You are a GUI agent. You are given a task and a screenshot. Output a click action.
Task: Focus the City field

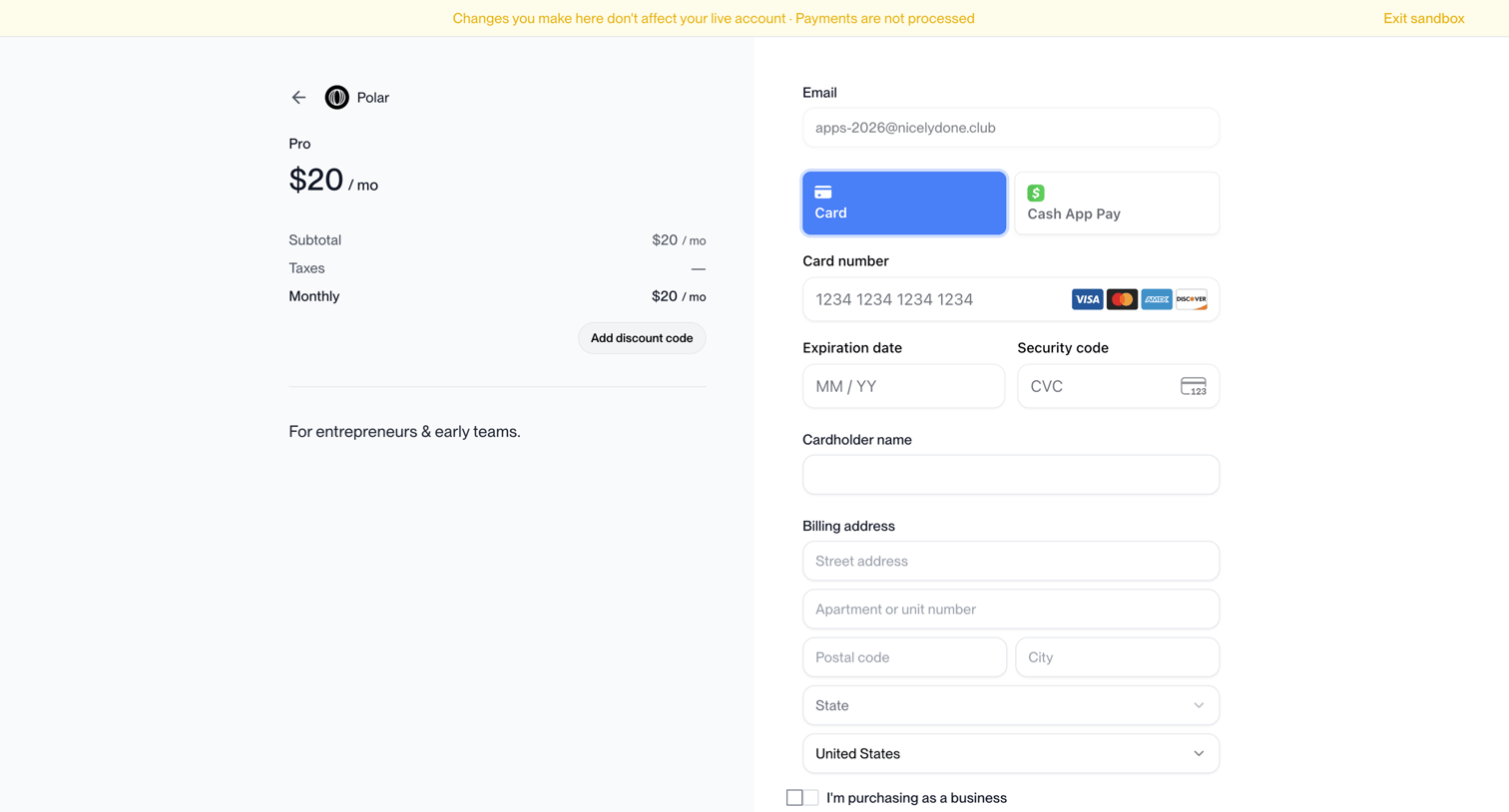pyautogui.click(x=1117, y=657)
